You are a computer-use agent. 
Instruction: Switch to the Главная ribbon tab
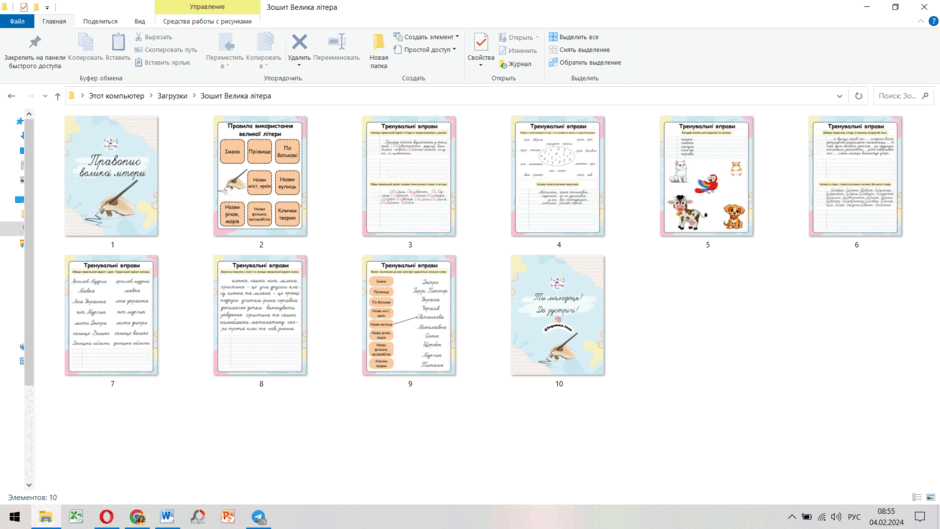point(54,21)
